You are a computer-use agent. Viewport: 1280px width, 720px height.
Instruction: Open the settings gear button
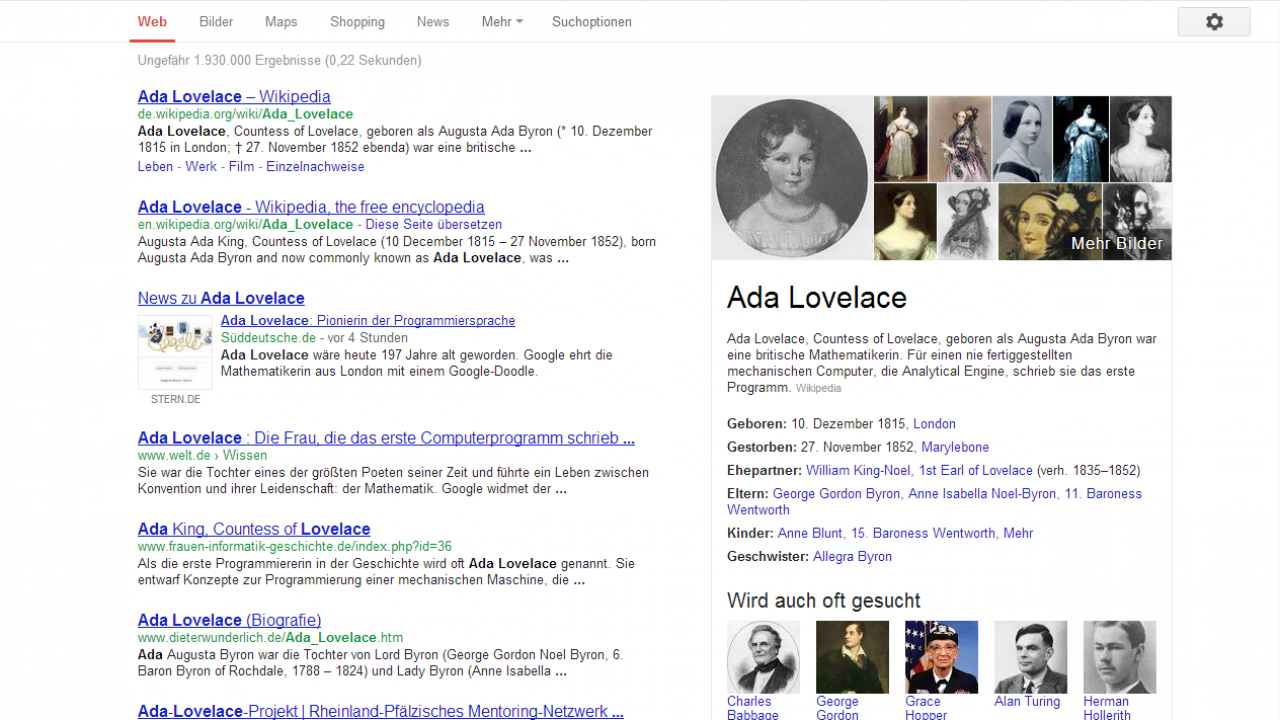point(1214,22)
